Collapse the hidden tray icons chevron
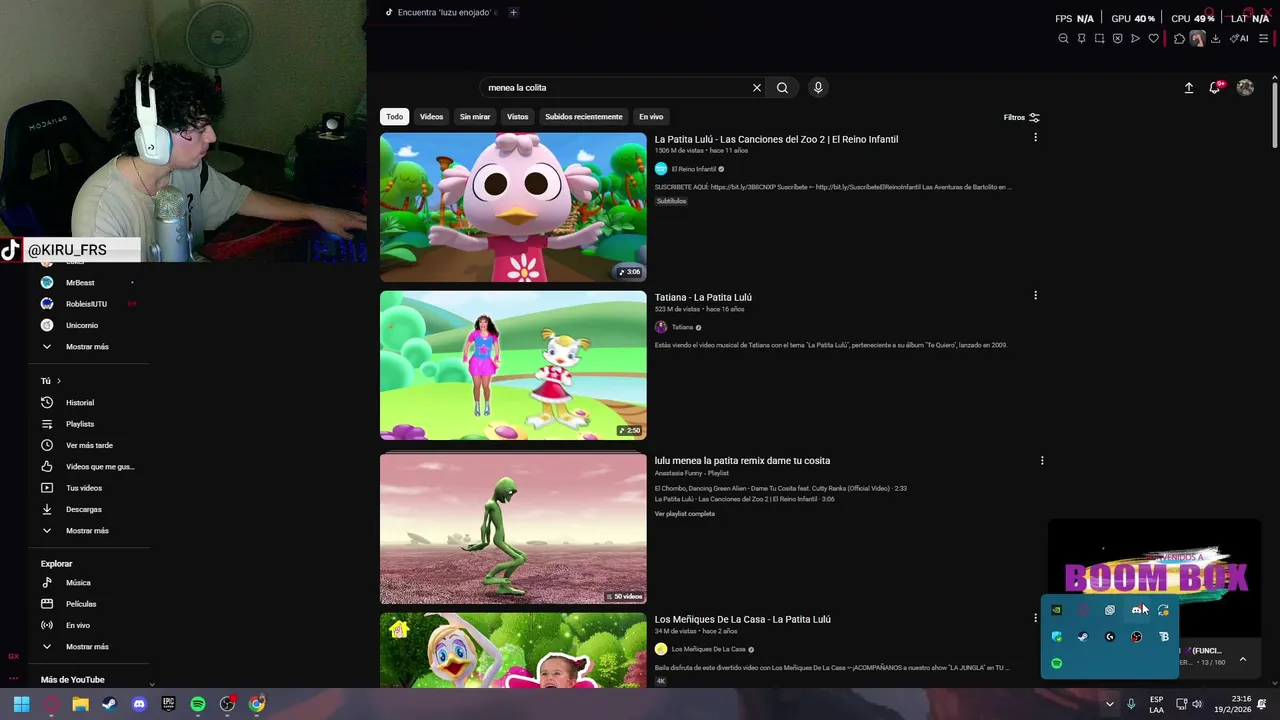1280x720 pixels. click(1109, 704)
